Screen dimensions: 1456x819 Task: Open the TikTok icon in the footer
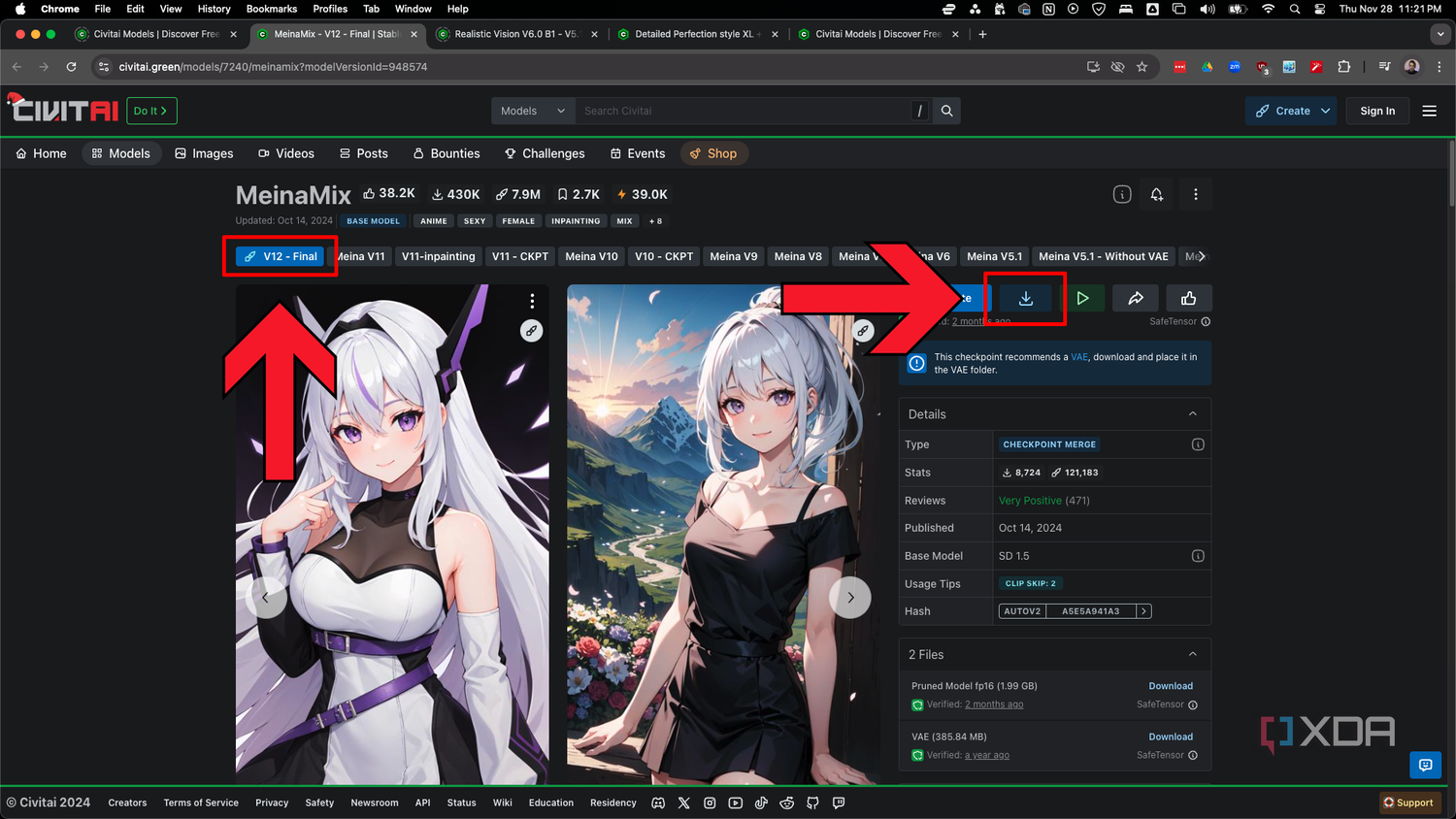pos(761,803)
